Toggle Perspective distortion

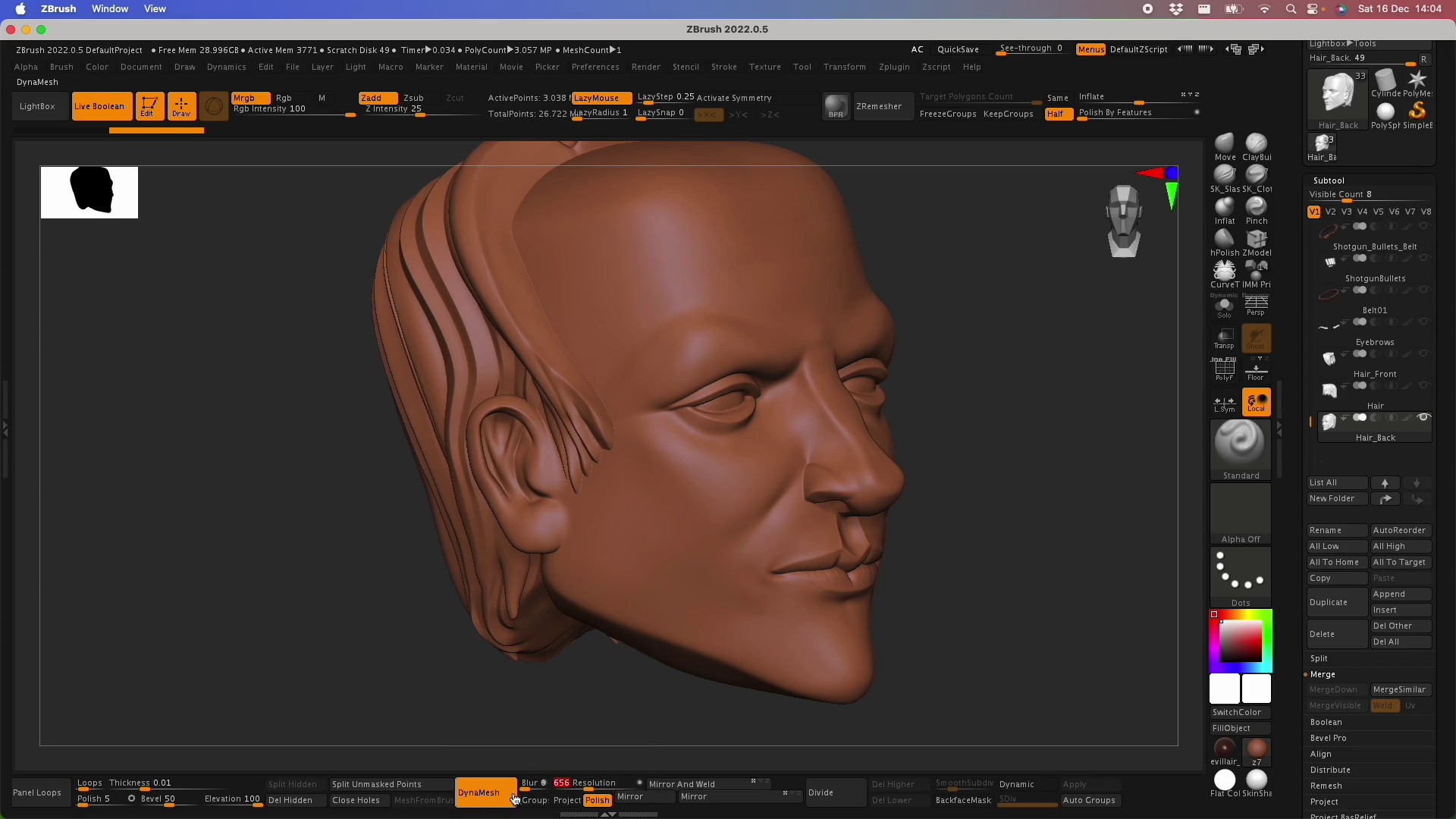pyautogui.click(x=1256, y=306)
